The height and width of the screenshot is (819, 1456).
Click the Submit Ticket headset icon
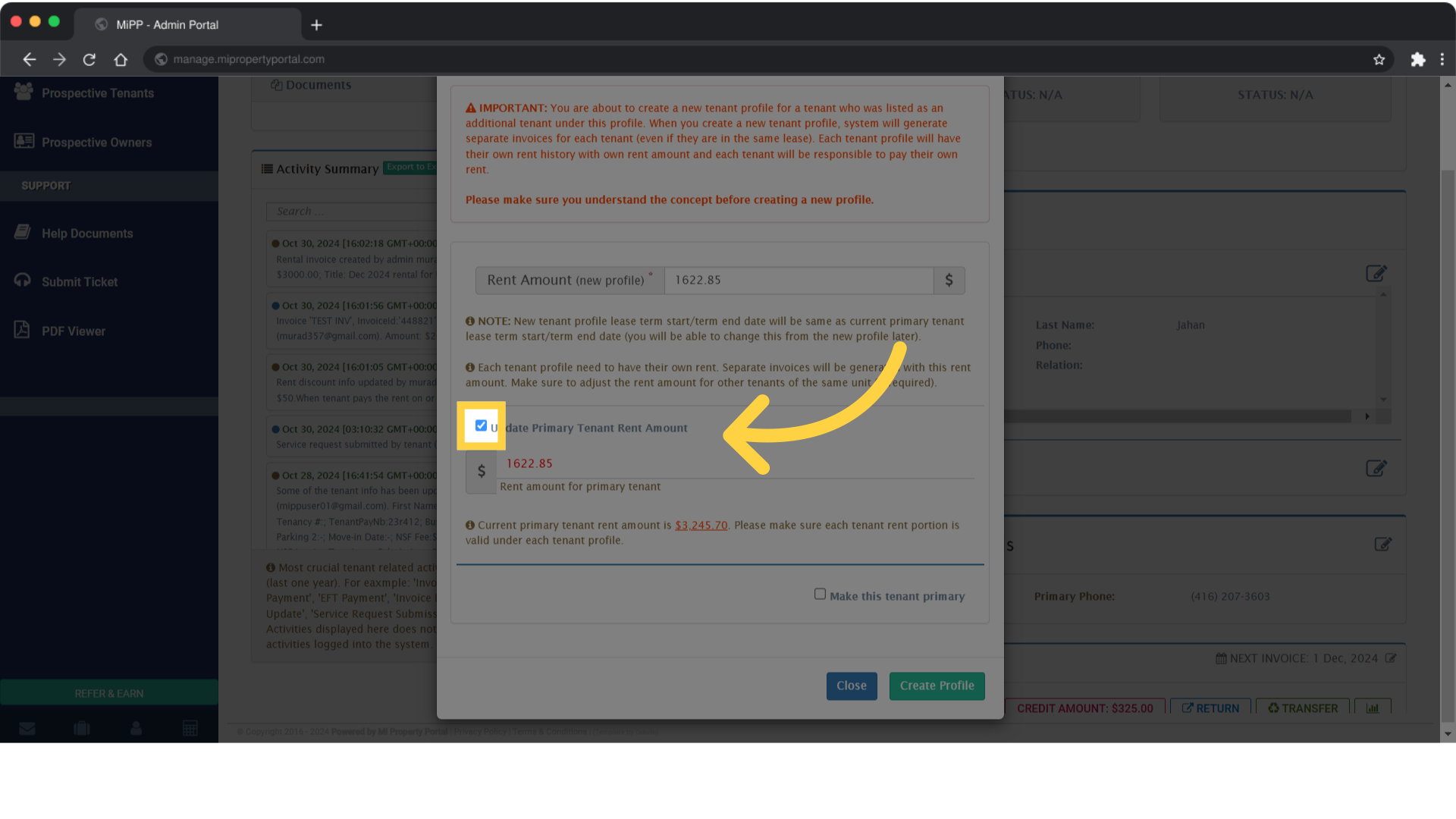23,281
